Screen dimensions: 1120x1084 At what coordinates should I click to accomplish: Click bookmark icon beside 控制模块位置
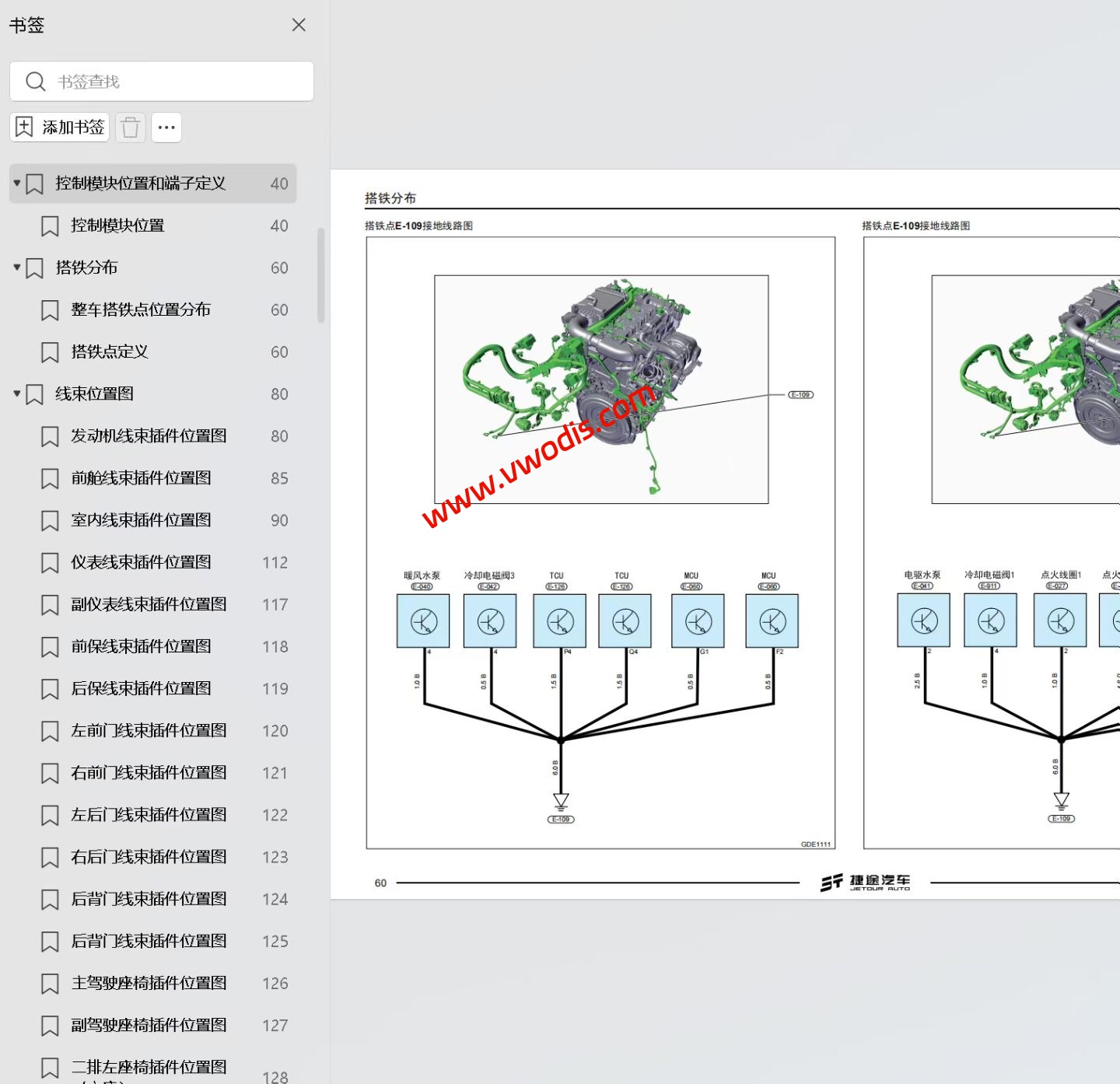tap(50, 226)
